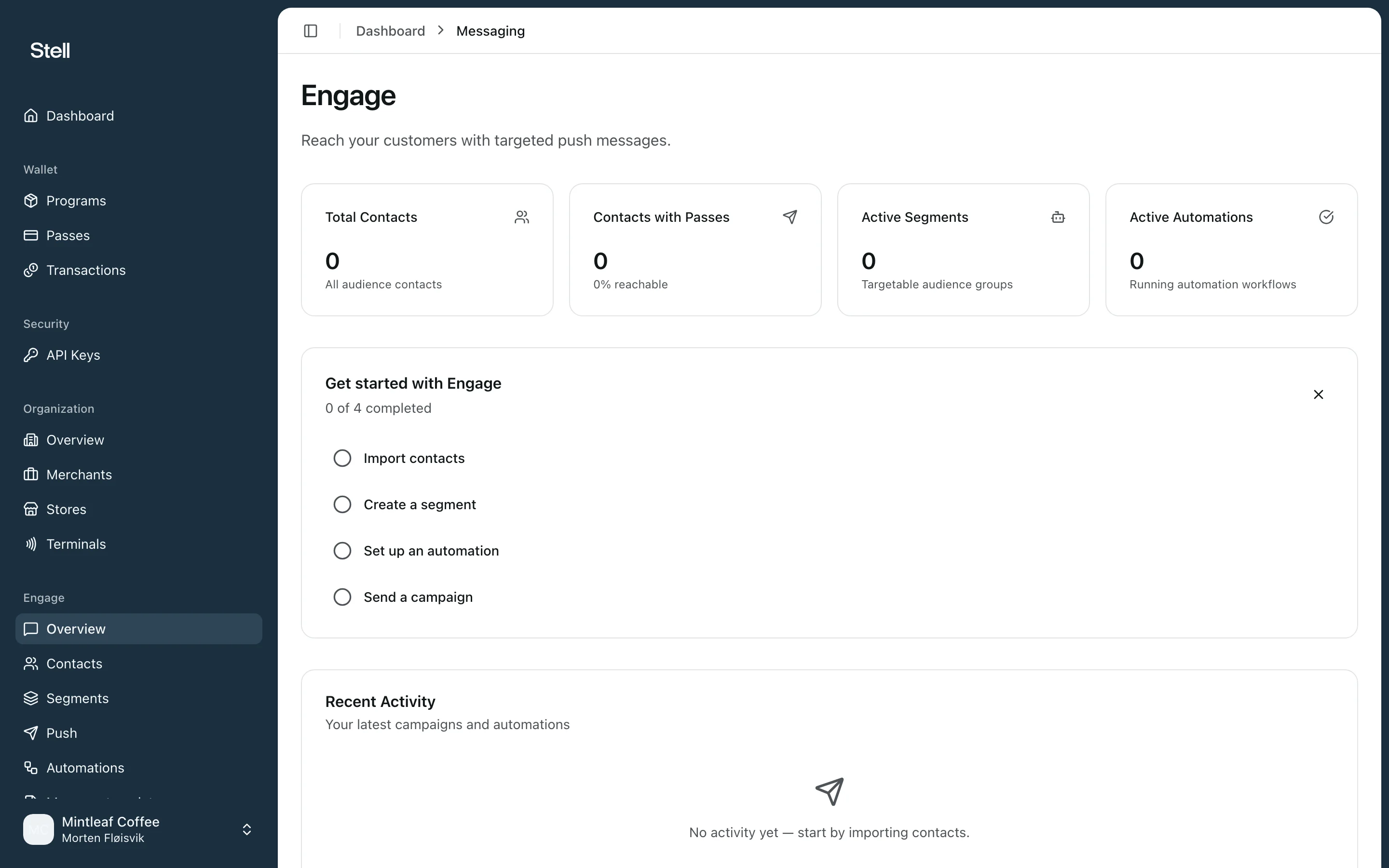Screen dimensions: 1389x868
Task: Click the paper-plane icon in Recent Activity
Action: (x=830, y=792)
